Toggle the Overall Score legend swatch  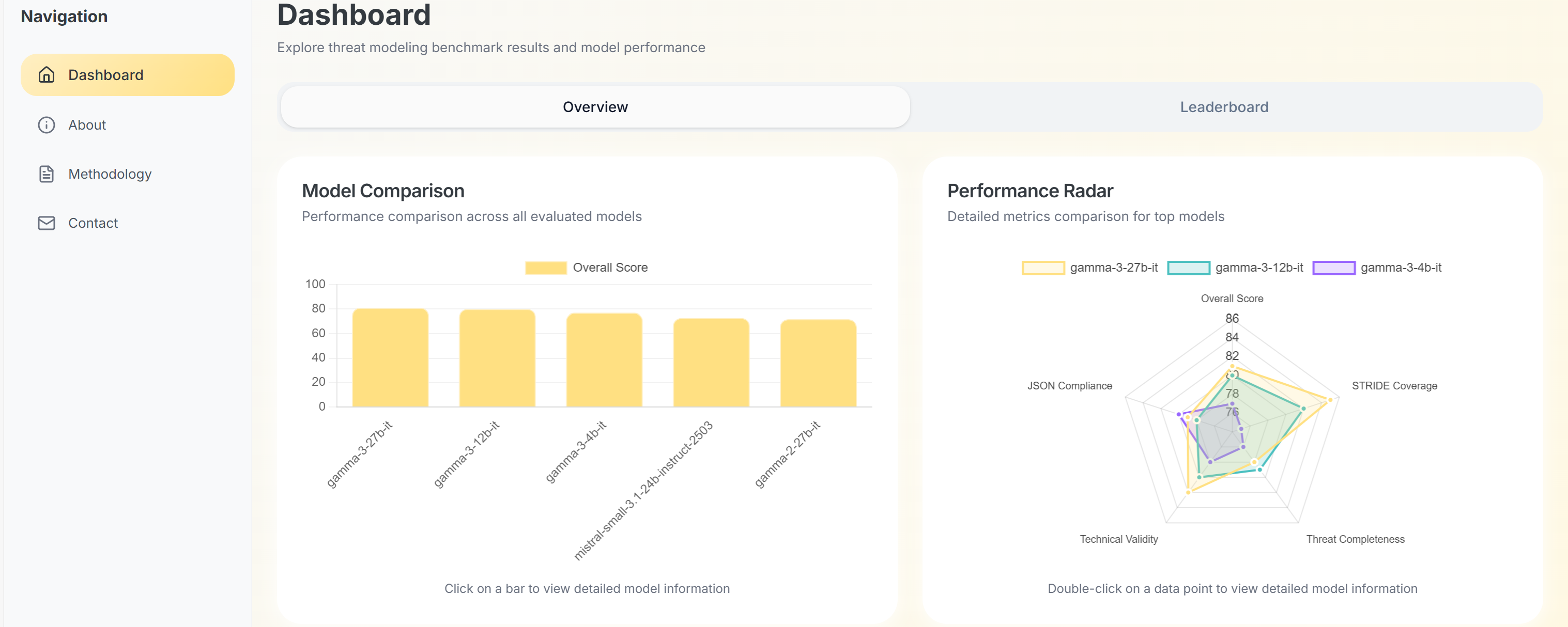[545, 268]
